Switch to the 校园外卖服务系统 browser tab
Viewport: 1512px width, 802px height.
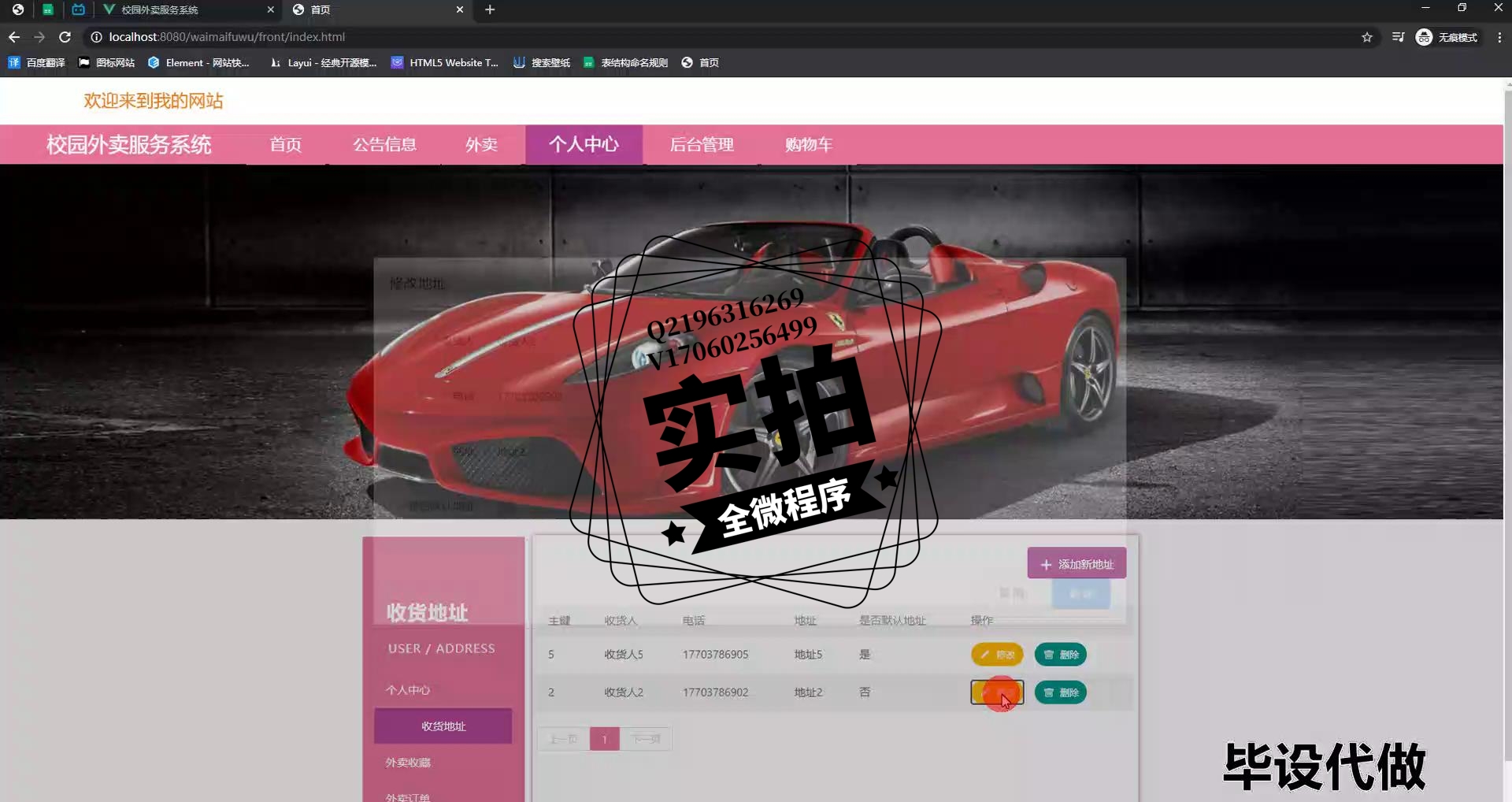click(186, 9)
